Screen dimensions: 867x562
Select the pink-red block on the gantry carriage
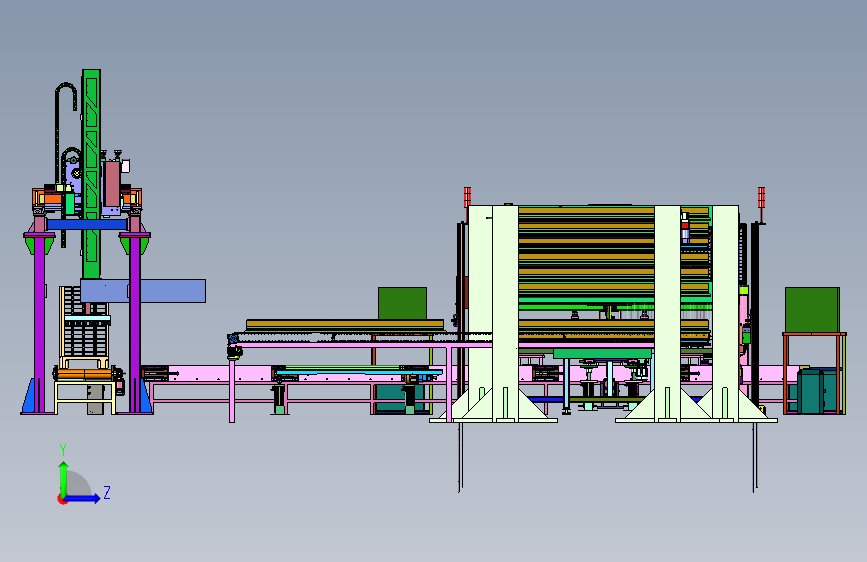tap(112, 183)
